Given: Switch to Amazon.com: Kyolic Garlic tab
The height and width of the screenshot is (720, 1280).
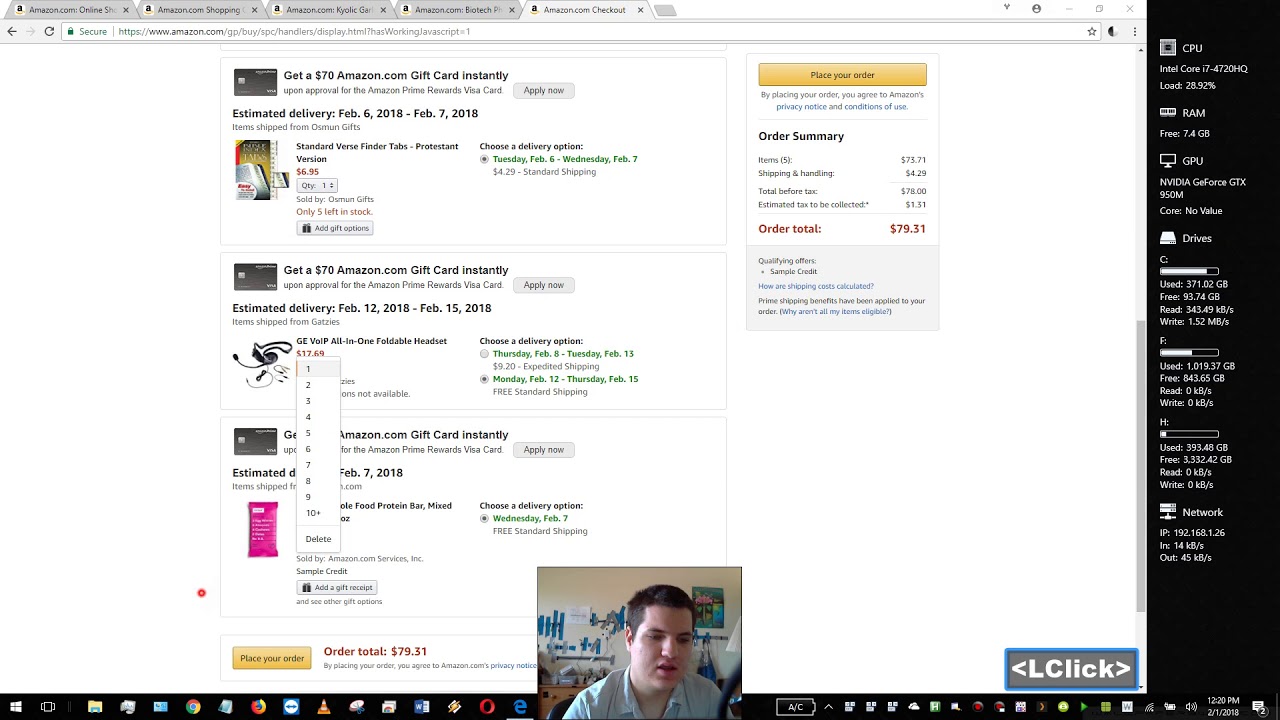Looking at the screenshot, I should click(329, 10).
